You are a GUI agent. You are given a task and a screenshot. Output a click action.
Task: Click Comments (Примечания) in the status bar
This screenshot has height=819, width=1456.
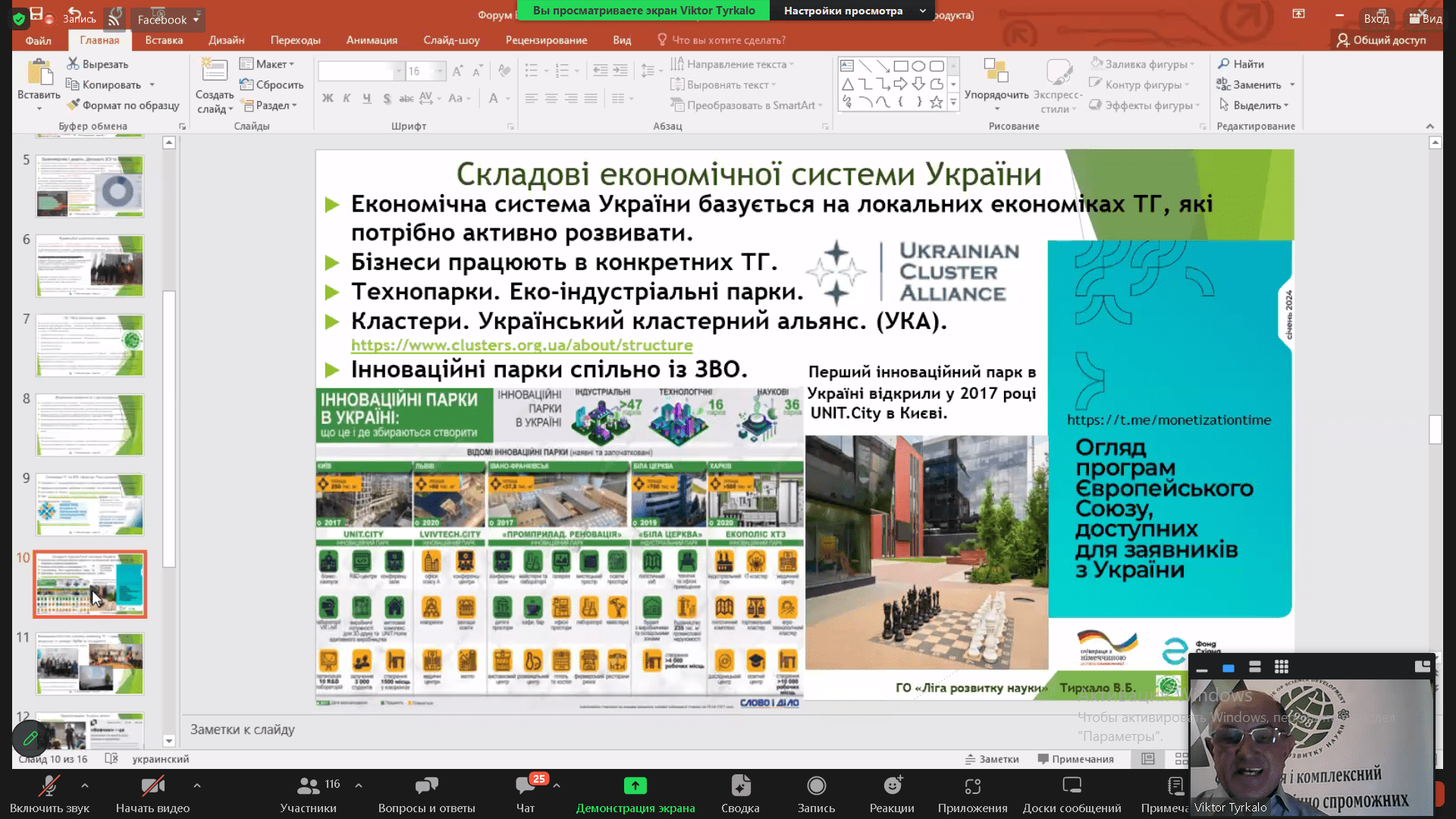pyautogui.click(x=1075, y=759)
